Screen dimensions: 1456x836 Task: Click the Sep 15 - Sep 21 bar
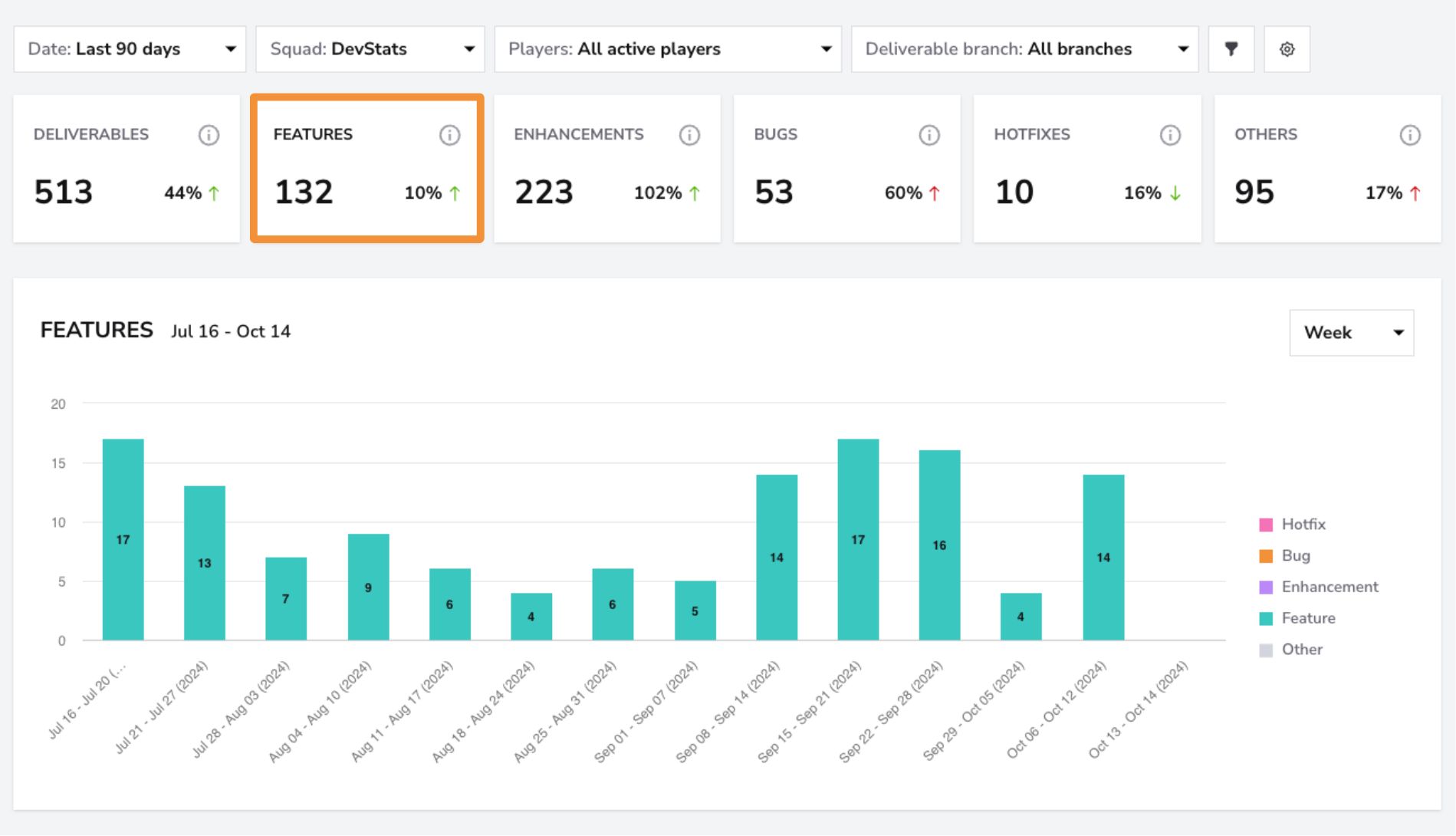[x=858, y=540]
